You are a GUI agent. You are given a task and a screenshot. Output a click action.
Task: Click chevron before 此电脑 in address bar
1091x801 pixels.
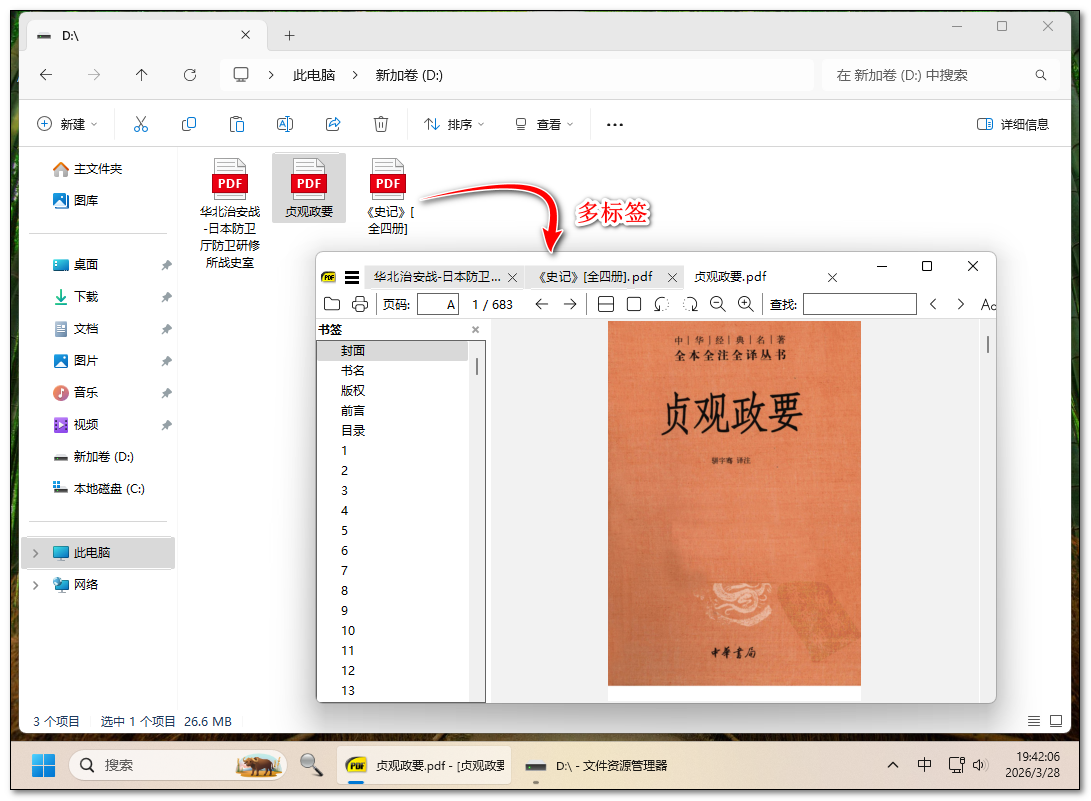tap(271, 74)
